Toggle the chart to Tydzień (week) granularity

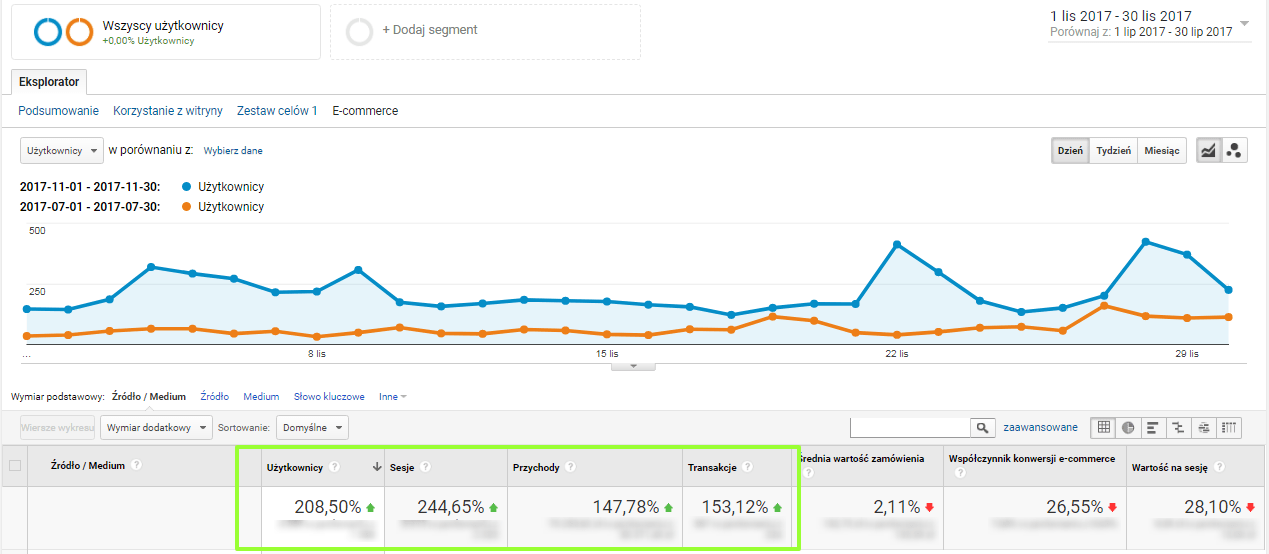(1113, 151)
